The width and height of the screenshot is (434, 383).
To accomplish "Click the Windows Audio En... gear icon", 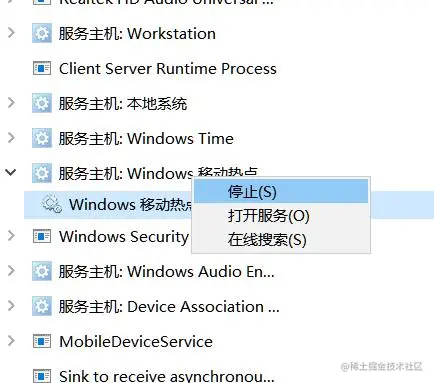I will coord(42,271).
